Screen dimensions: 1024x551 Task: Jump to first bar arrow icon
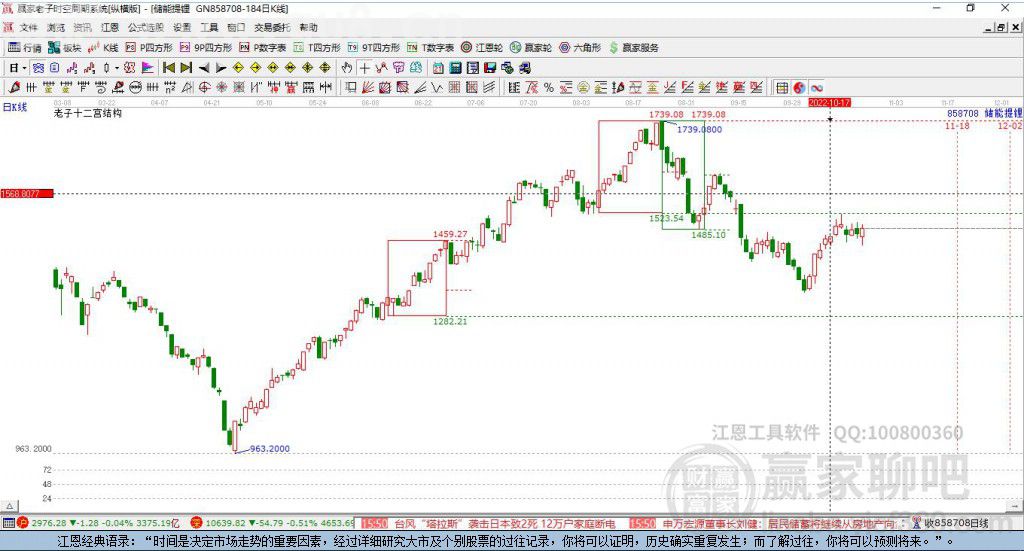(168, 68)
